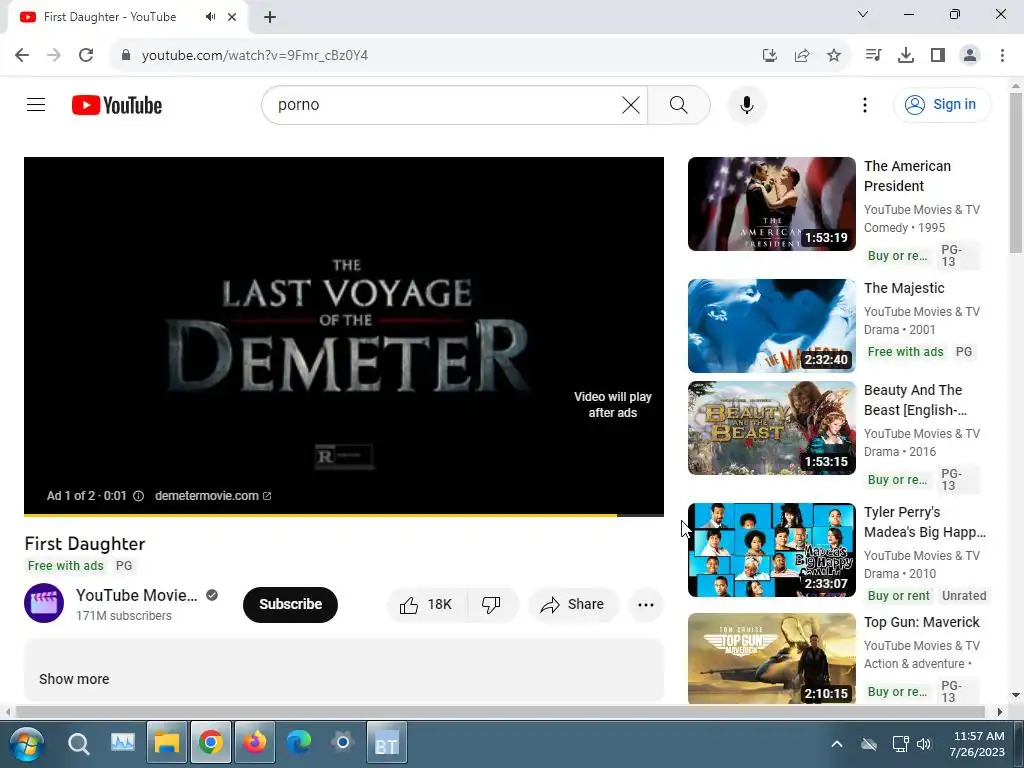The width and height of the screenshot is (1024, 768).
Task: Click install app icon in address bar
Action: [770, 56]
